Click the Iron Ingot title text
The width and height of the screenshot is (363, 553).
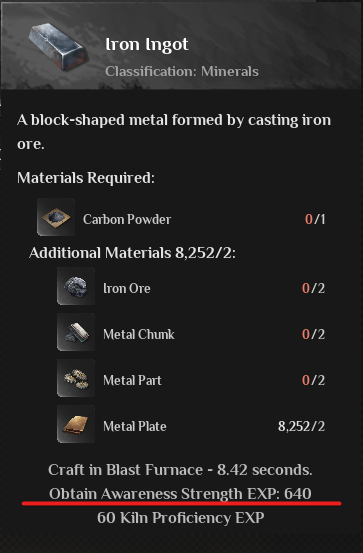[147, 45]
